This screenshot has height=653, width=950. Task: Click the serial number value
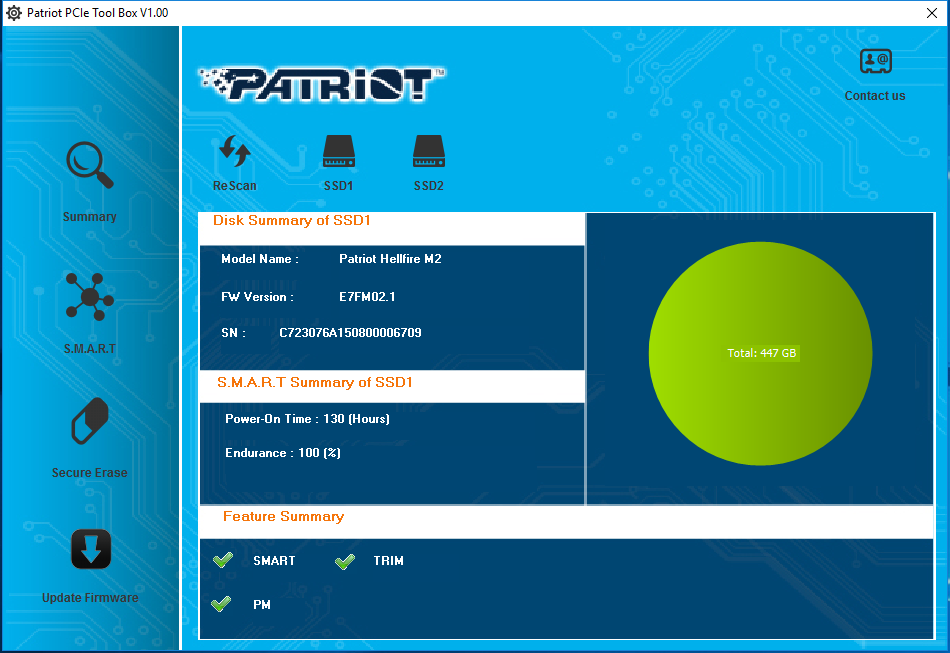[350, 333]
